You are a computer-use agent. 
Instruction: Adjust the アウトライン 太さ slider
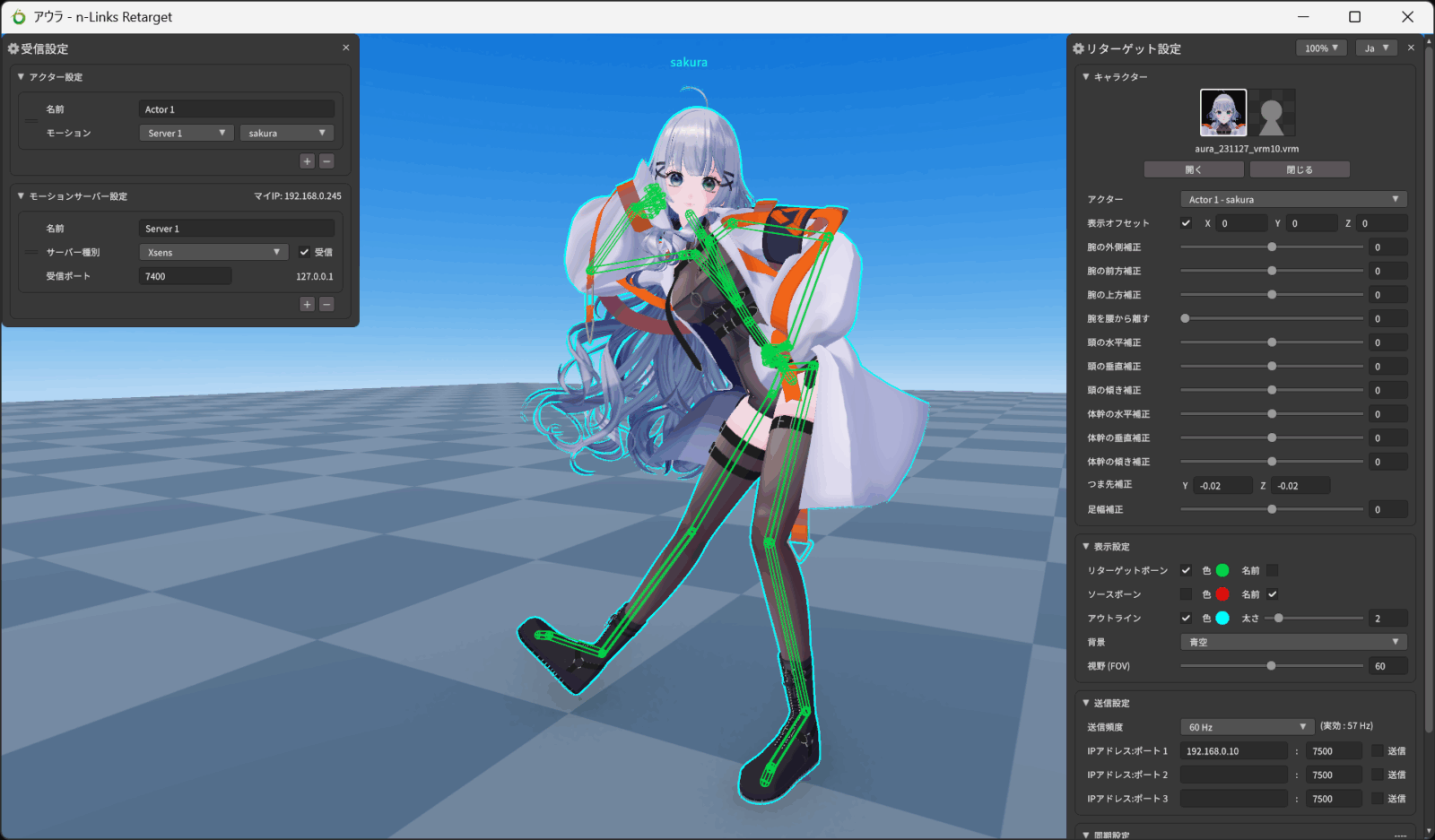tap(1314, 618)
